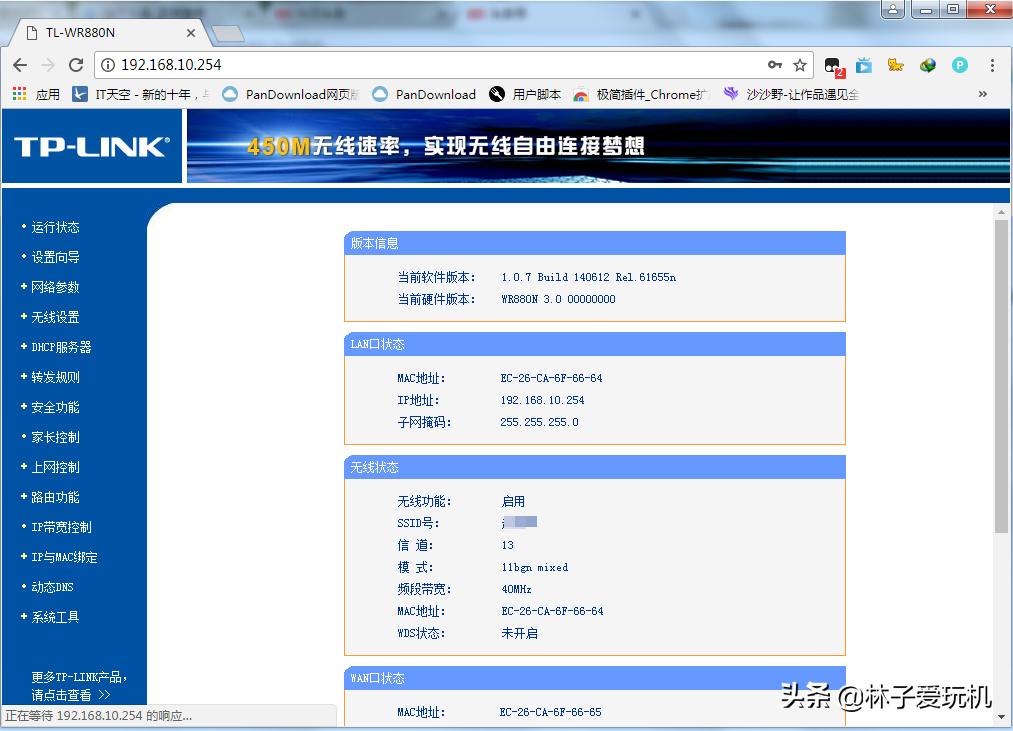Click the yellow cat extension icon
The width and height of the screenshot is (1013, 731).
(x=896, y=64)
